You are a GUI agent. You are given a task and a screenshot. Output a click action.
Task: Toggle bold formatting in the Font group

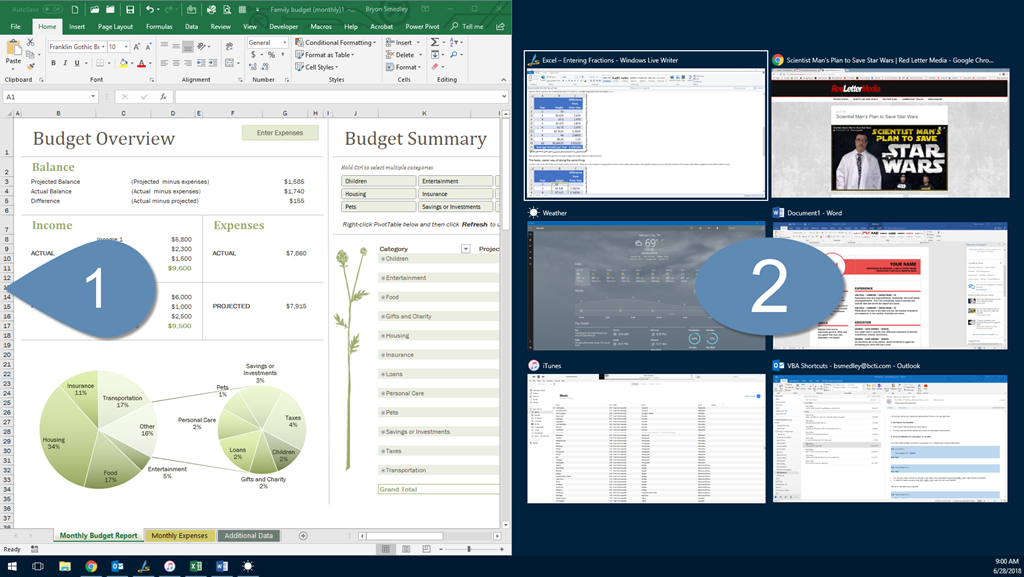(x=53, y=62)
